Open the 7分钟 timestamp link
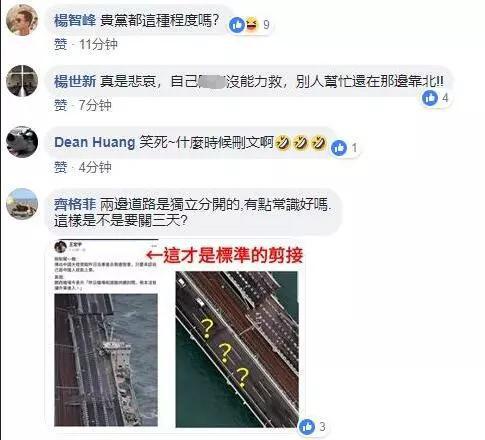The width and height of the screenshot is (485, 440). tap(95, 105)
